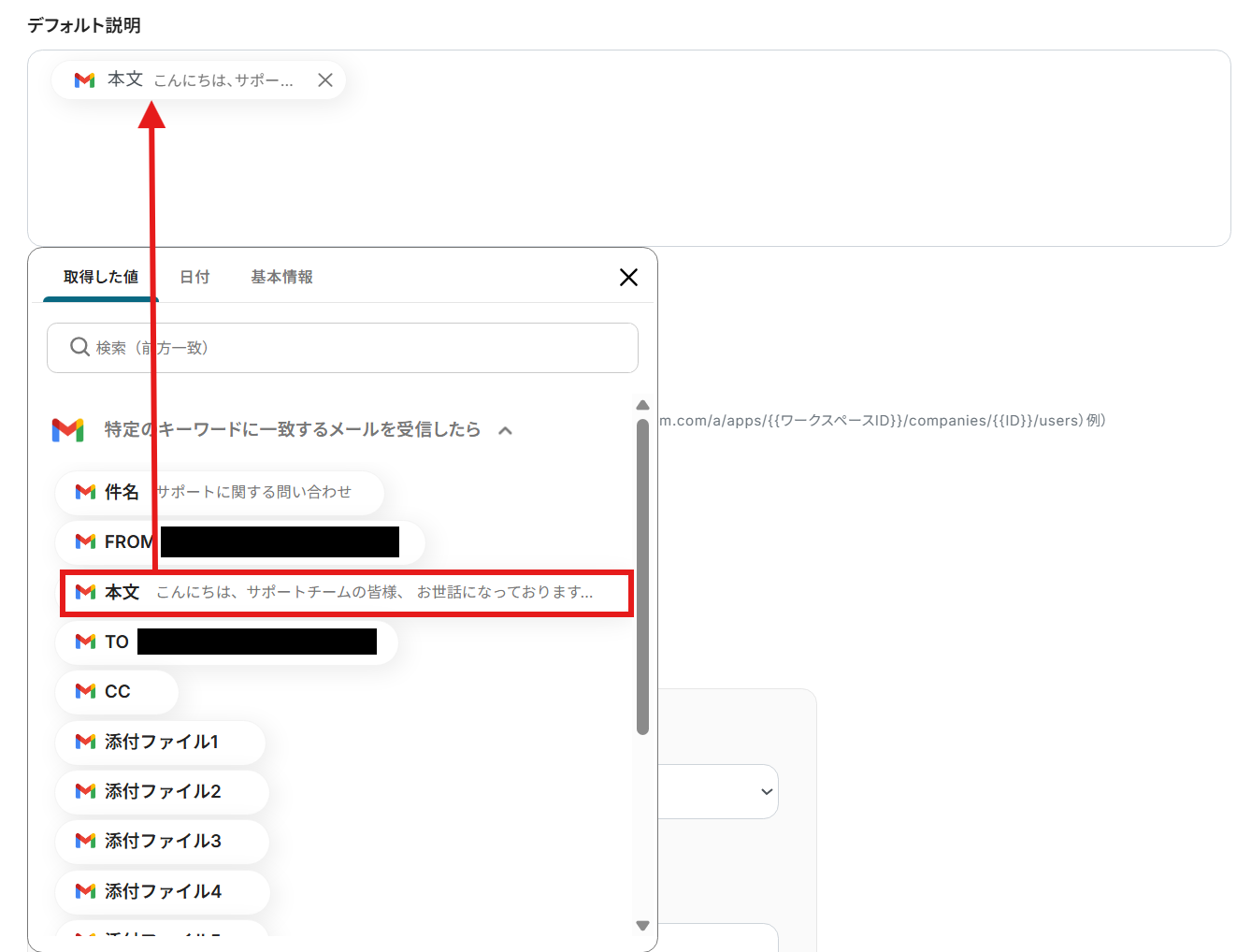The height and width of the screenshot is (952, 1237).
Task: Collapse the Gmail trigger section chevron
Action: pos(506,430)
